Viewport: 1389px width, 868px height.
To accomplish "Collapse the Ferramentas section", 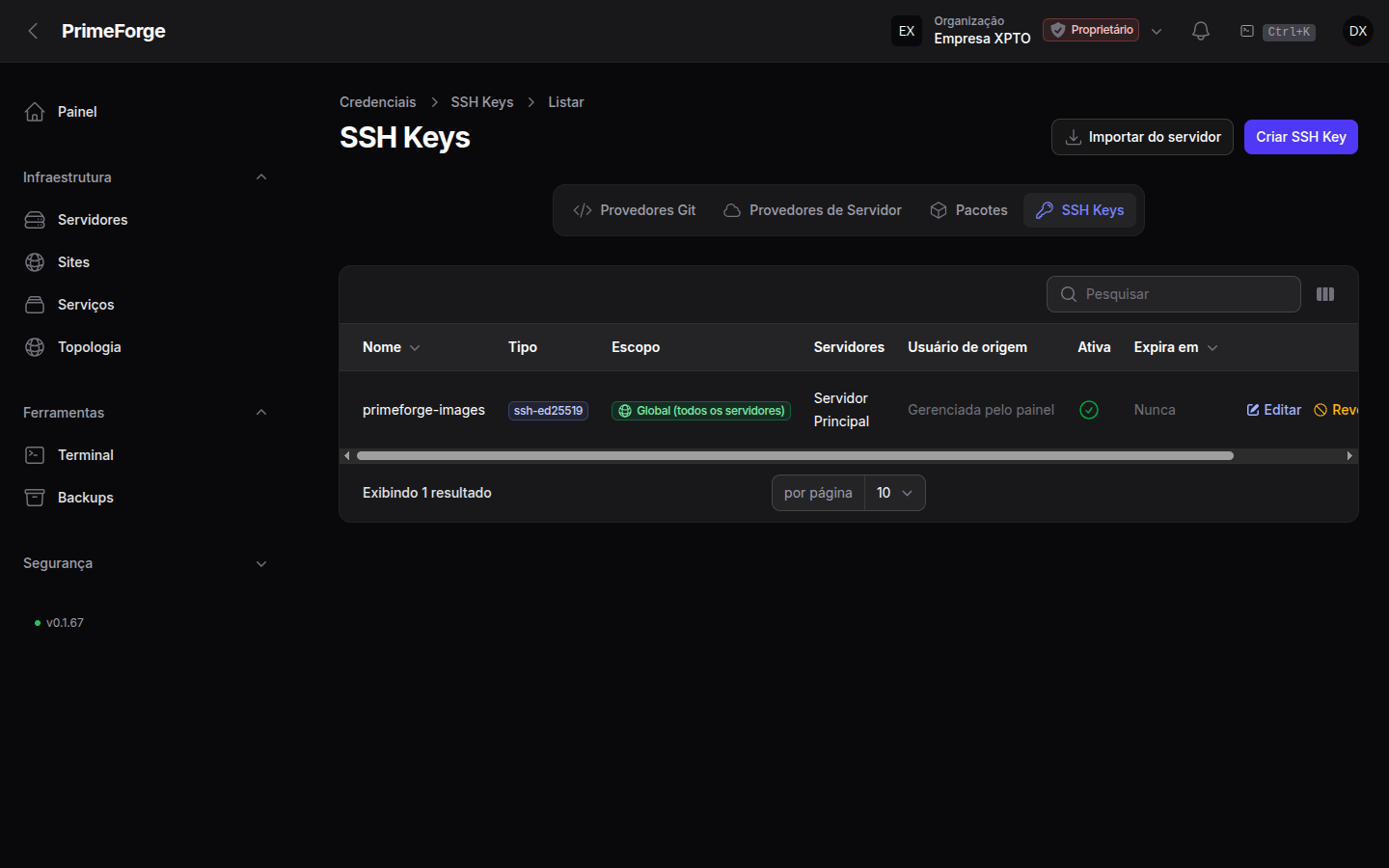I will coord(260,413).
